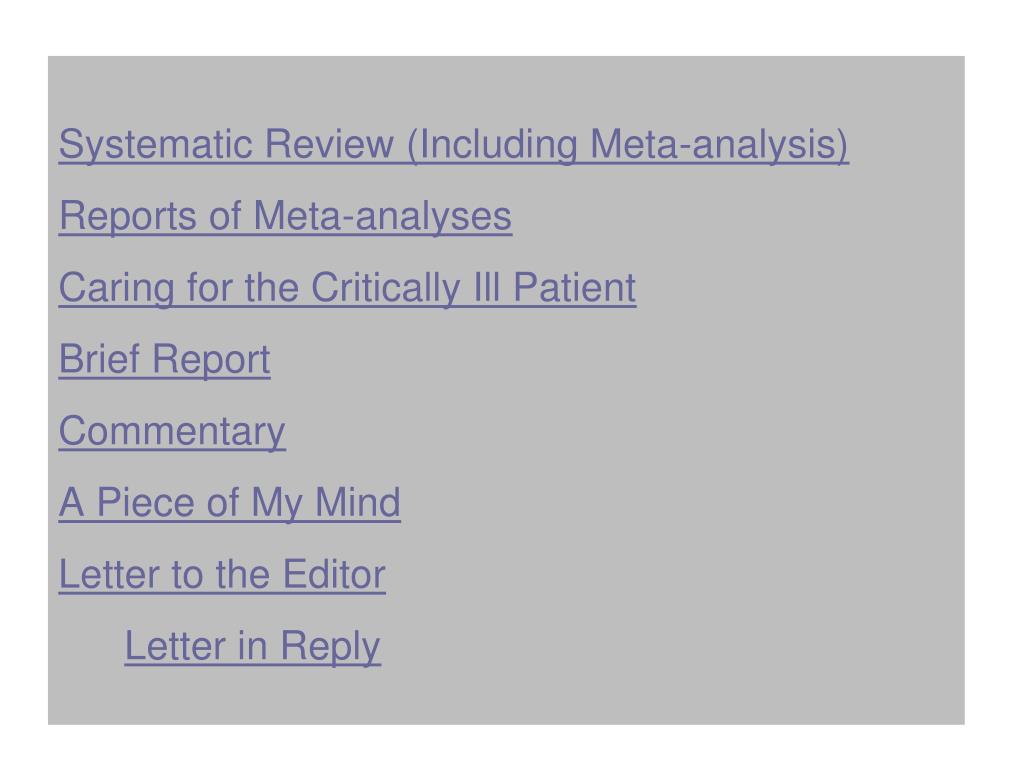Click the Letter to the Editor link
This screenshot has height=768, width=1024.
222,575
